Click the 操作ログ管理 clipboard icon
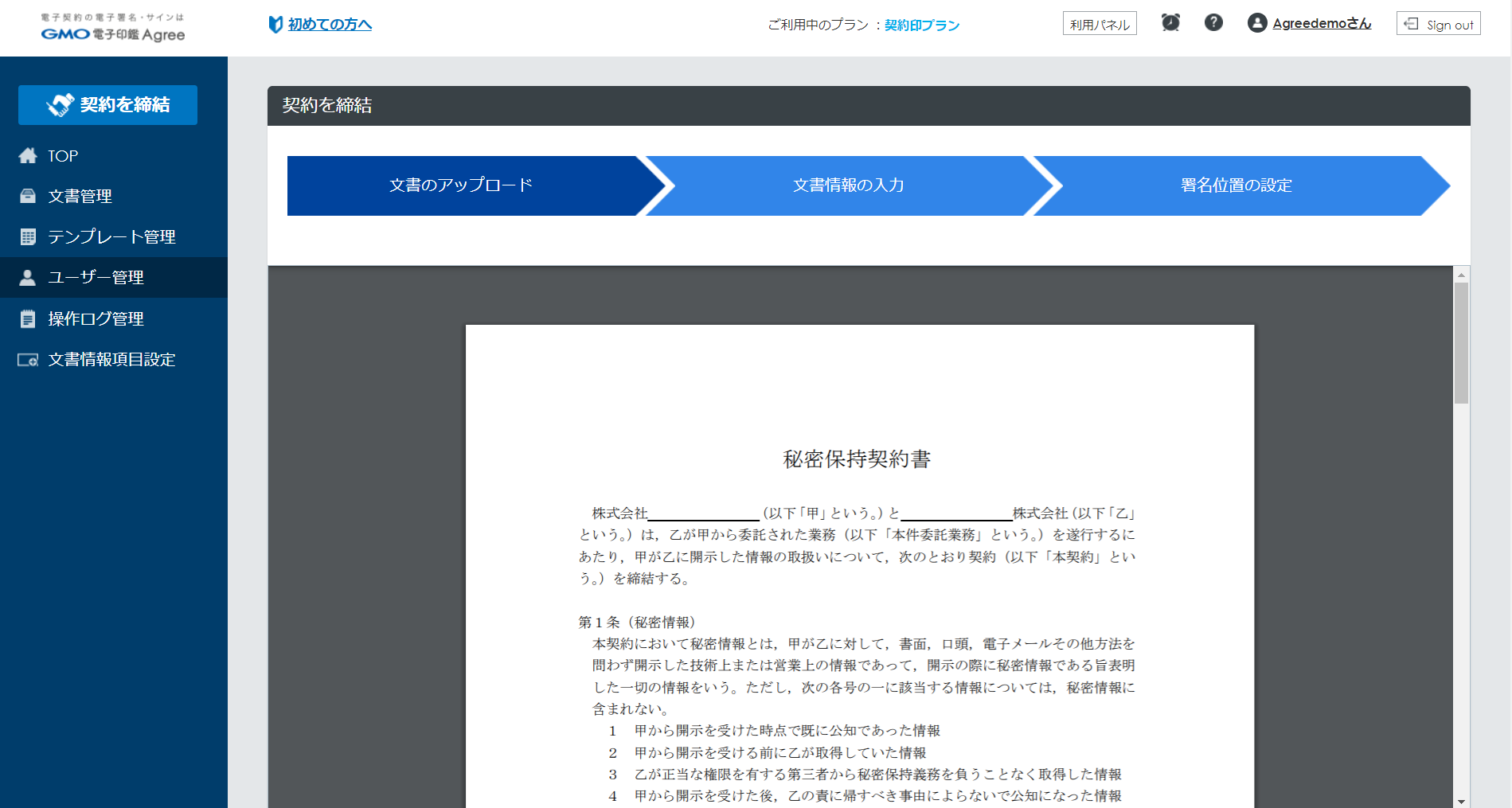1512x808 pixels. click(x=28, y=319)
